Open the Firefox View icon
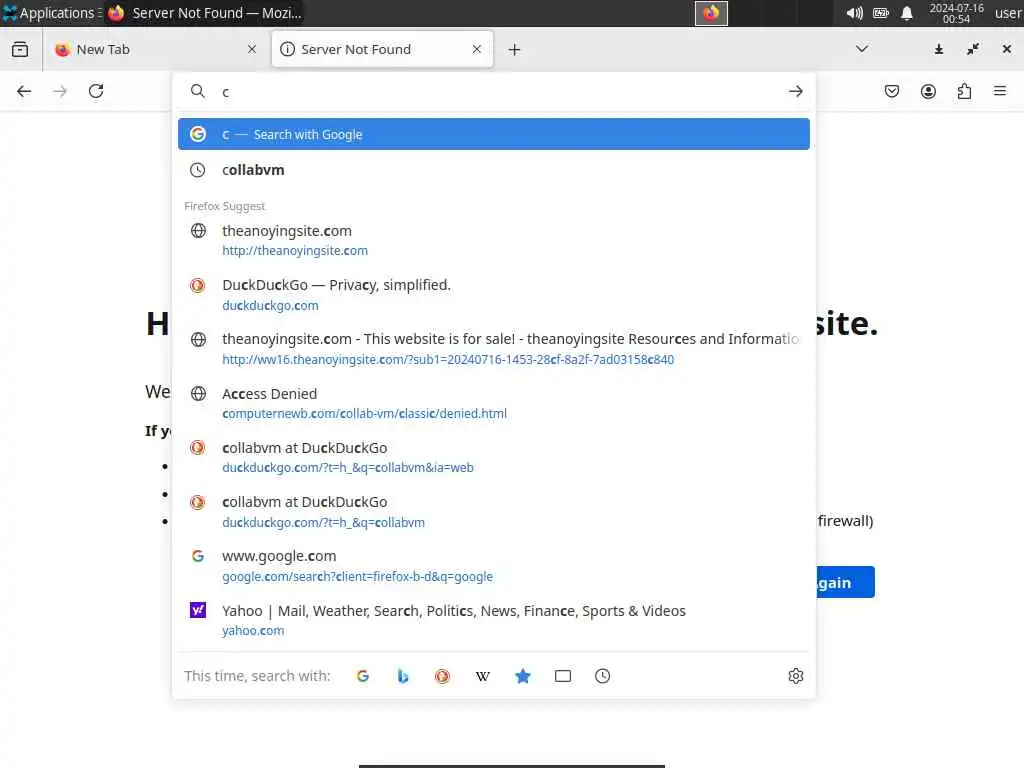Image resolution: width=1024 pixels, height=768 pixels. 20,49
